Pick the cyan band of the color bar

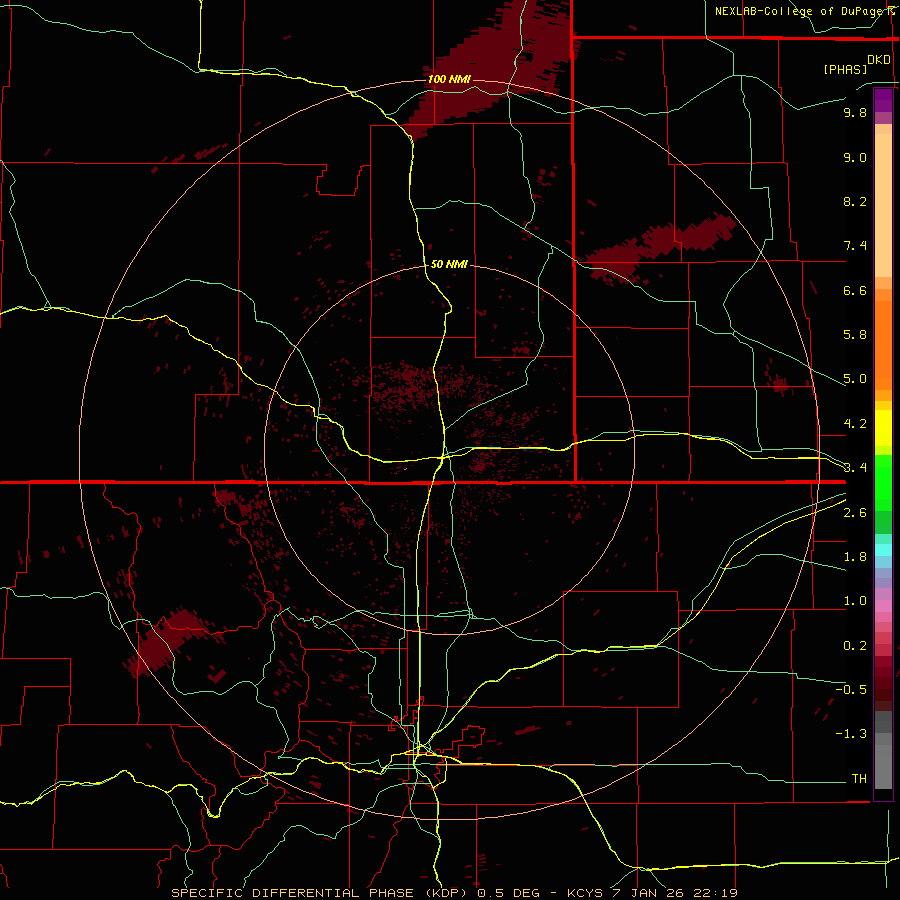click(x=883, y=550)
